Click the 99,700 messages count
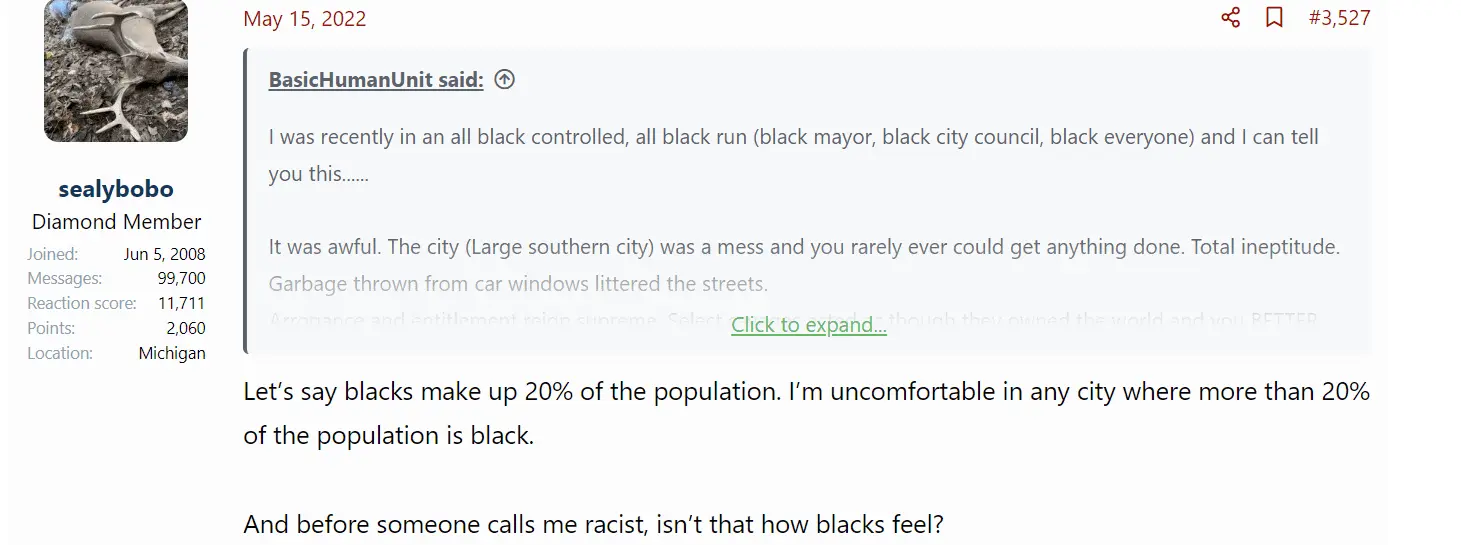1461x545 pixels. pos(181,278)
